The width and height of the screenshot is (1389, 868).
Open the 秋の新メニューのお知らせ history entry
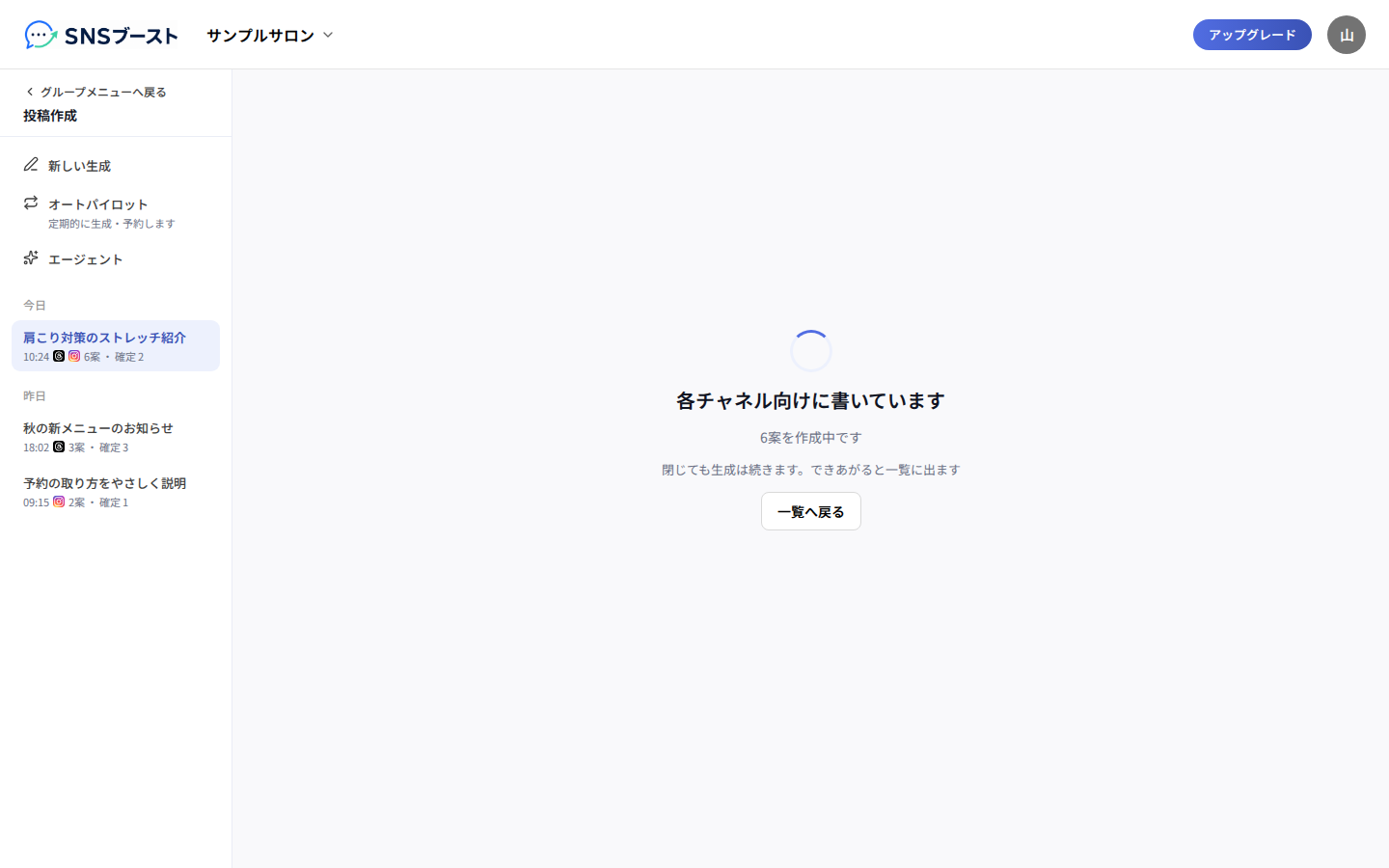116,436
